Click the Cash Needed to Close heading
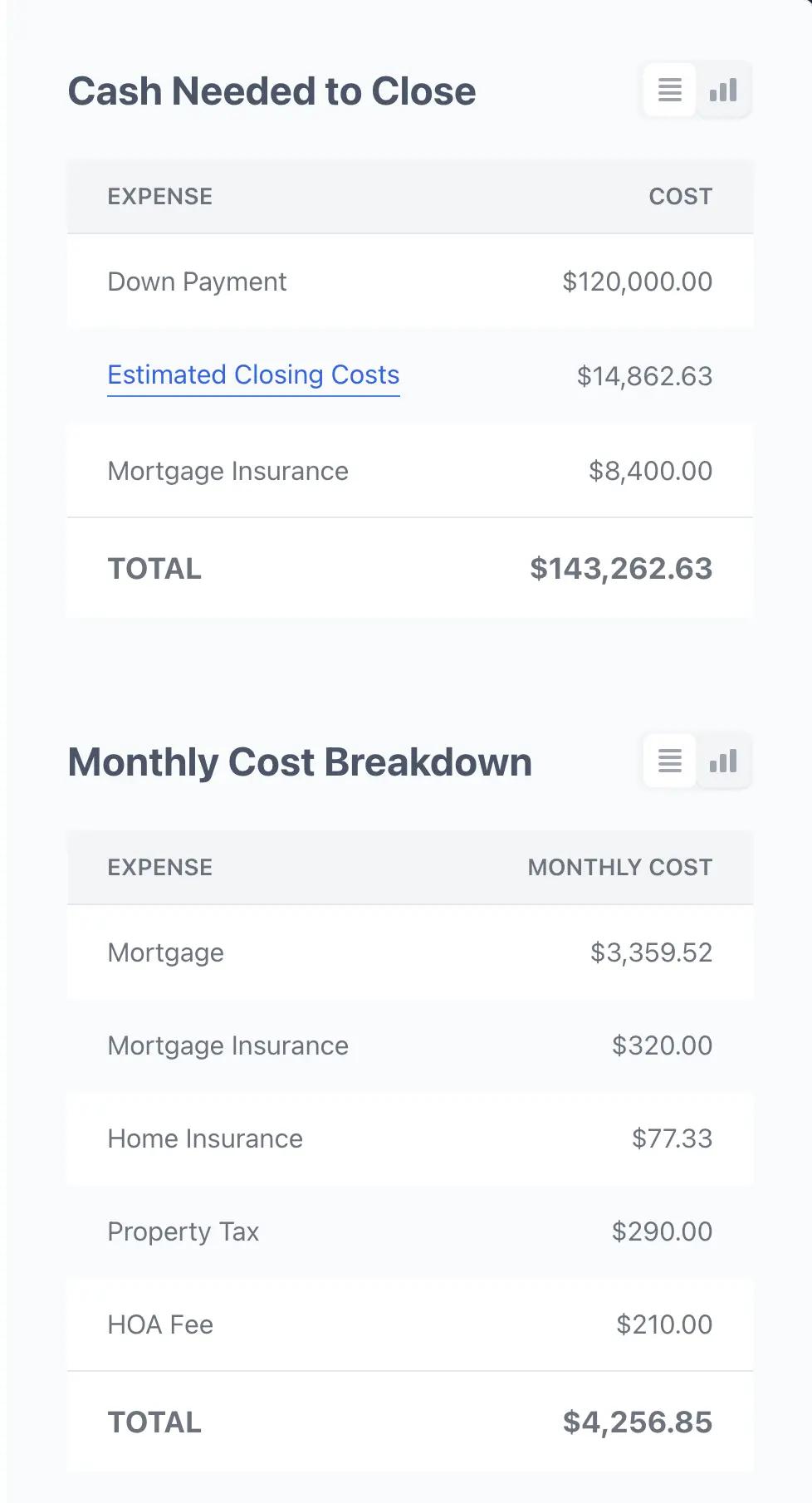This screenshot has height=1503, width=812. coord(271,91)
